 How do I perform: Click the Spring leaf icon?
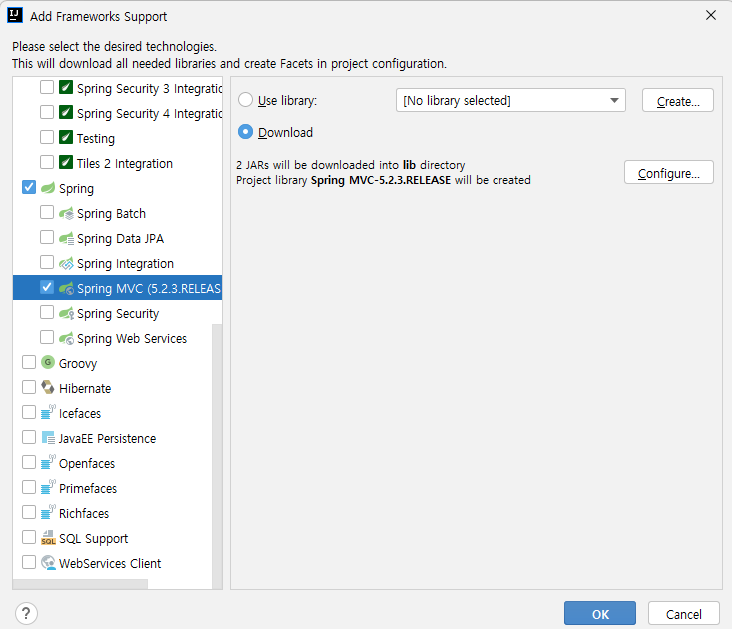(x=48, y=188)
